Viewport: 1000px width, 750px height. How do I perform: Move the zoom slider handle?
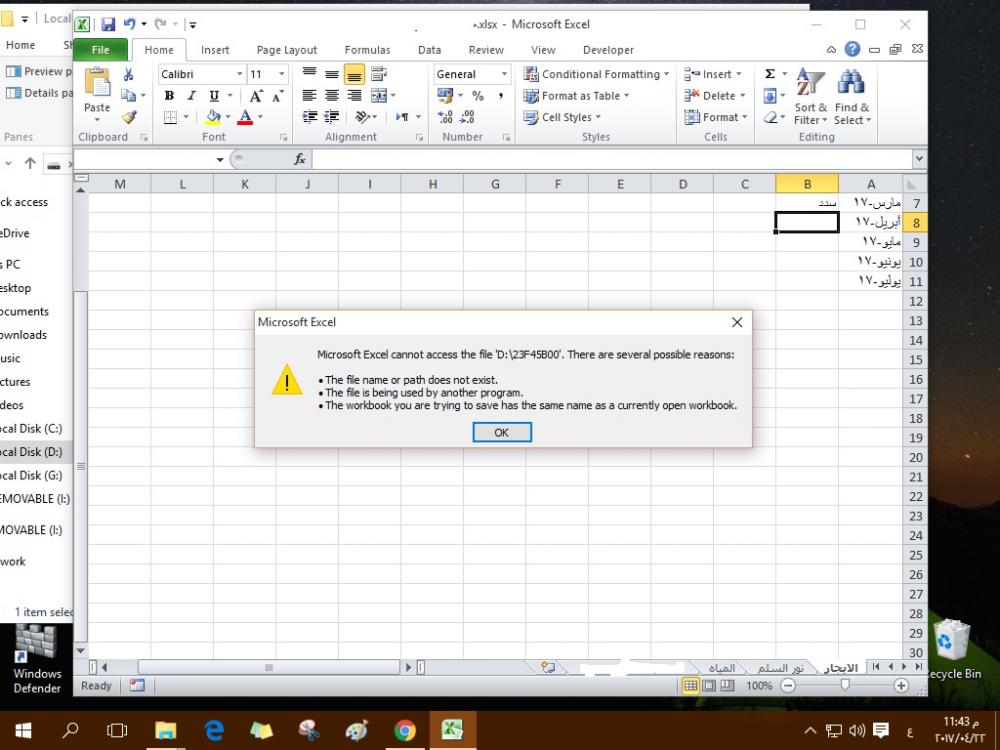point(845,685)
